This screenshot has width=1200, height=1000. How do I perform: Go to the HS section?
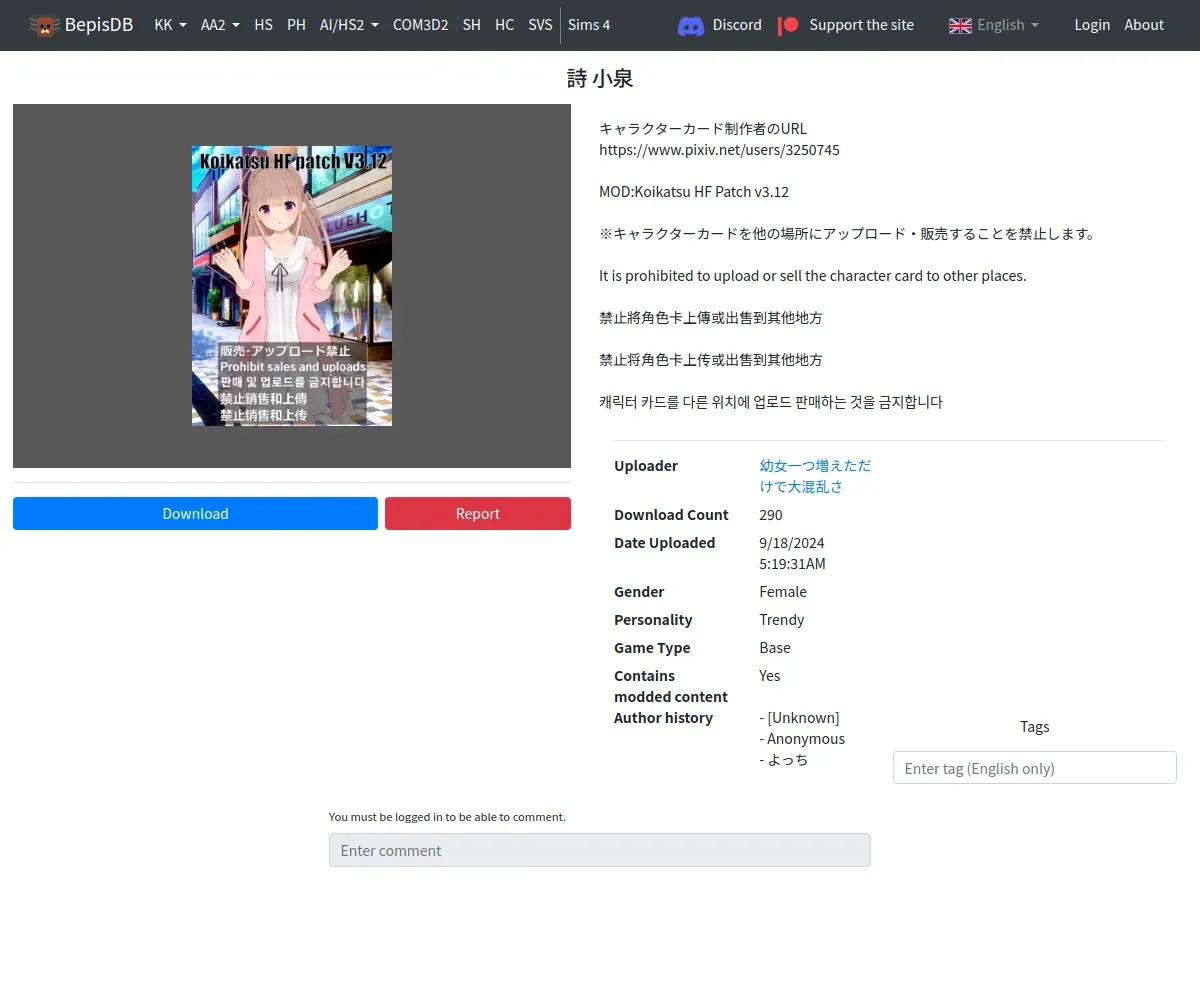point(263,25)
